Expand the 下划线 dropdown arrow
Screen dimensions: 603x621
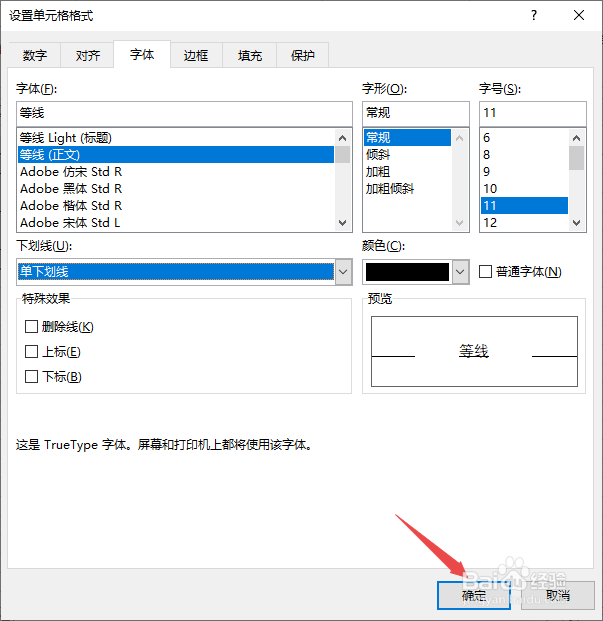pyautogui.click(x=343, y=272)
